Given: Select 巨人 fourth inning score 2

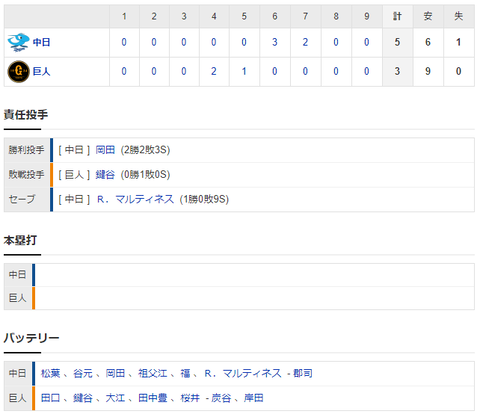Looking at the screenshot, I should click(x=214, y=71).
